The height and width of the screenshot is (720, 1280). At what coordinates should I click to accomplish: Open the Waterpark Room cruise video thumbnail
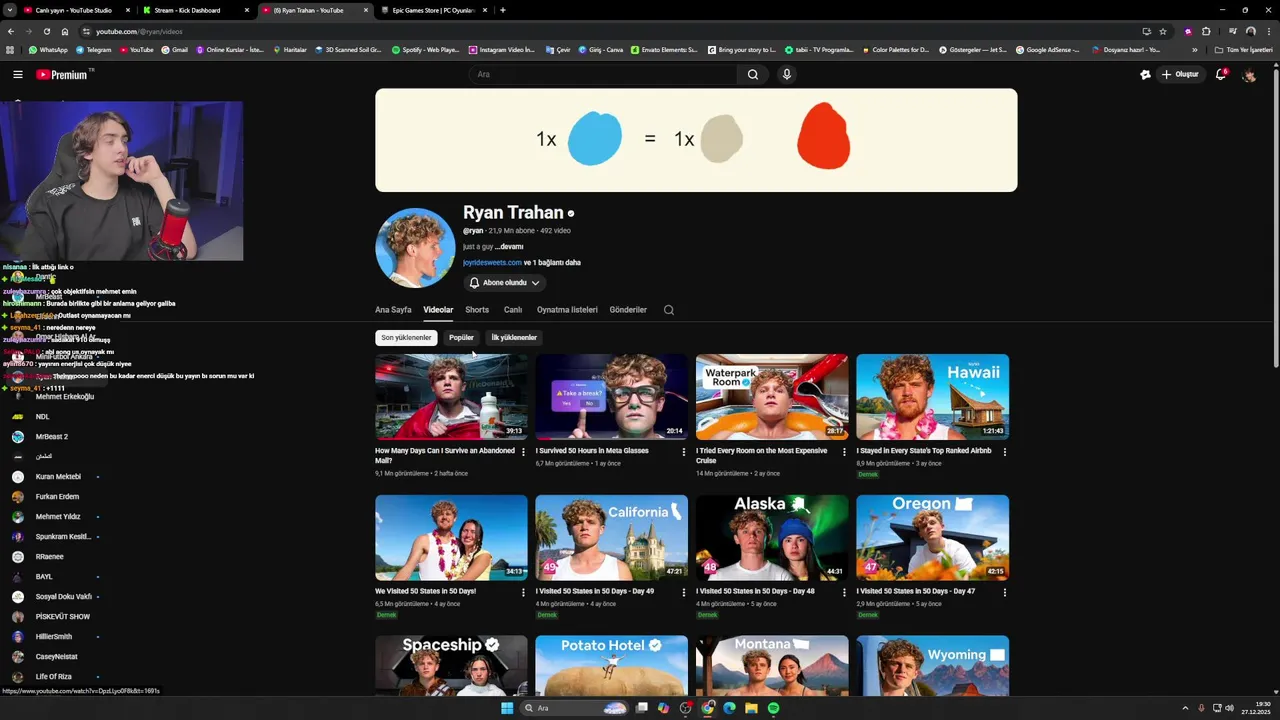[x=772, y=397]
